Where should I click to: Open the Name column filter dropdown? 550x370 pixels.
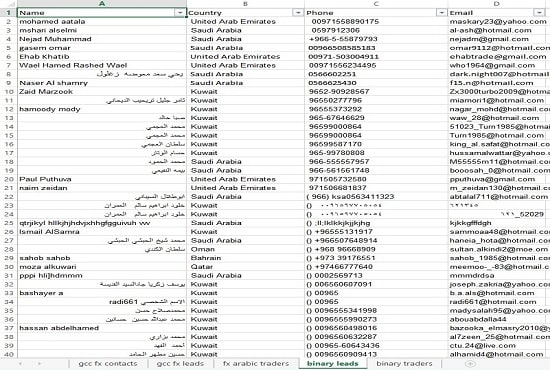(180, 13)
